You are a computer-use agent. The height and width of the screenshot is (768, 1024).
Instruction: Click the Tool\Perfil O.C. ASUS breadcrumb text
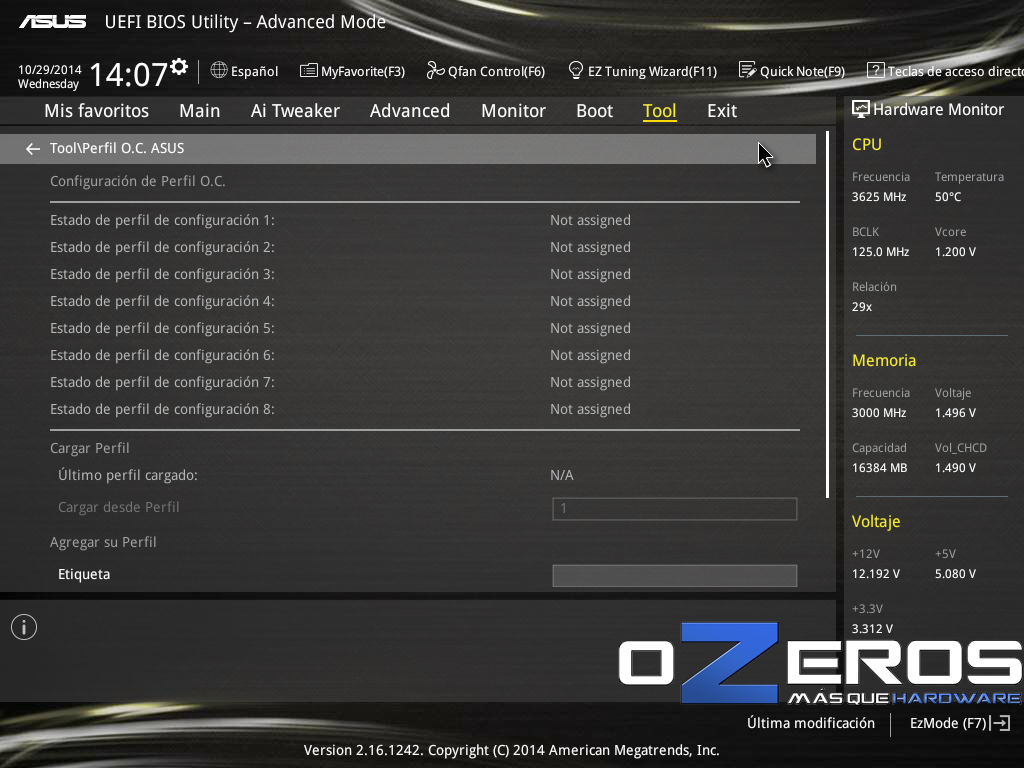pos(117,148)
